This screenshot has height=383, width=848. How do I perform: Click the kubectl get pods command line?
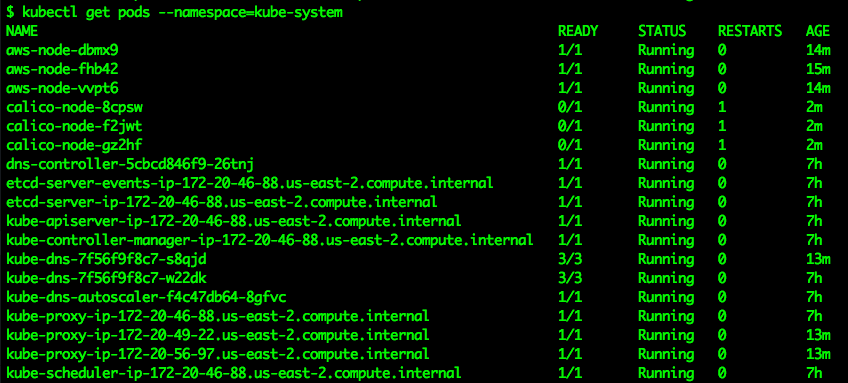pos(174,13)
